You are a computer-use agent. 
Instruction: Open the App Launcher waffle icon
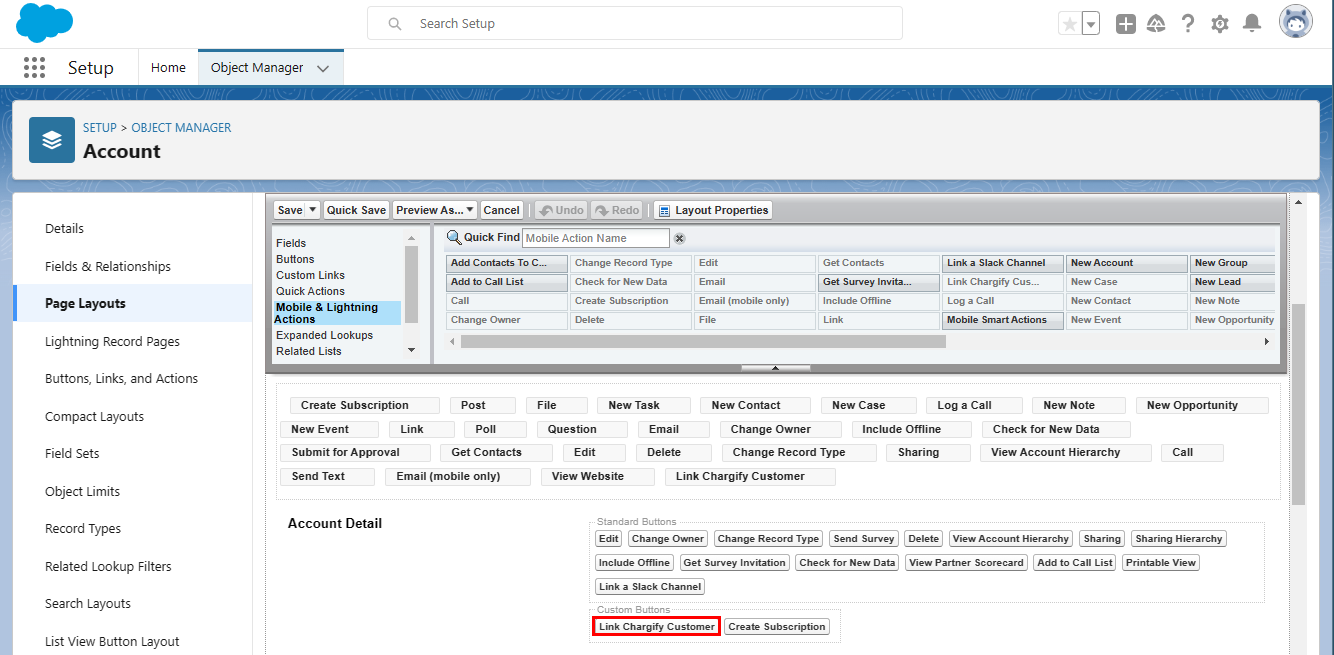[x=34, y=67]
